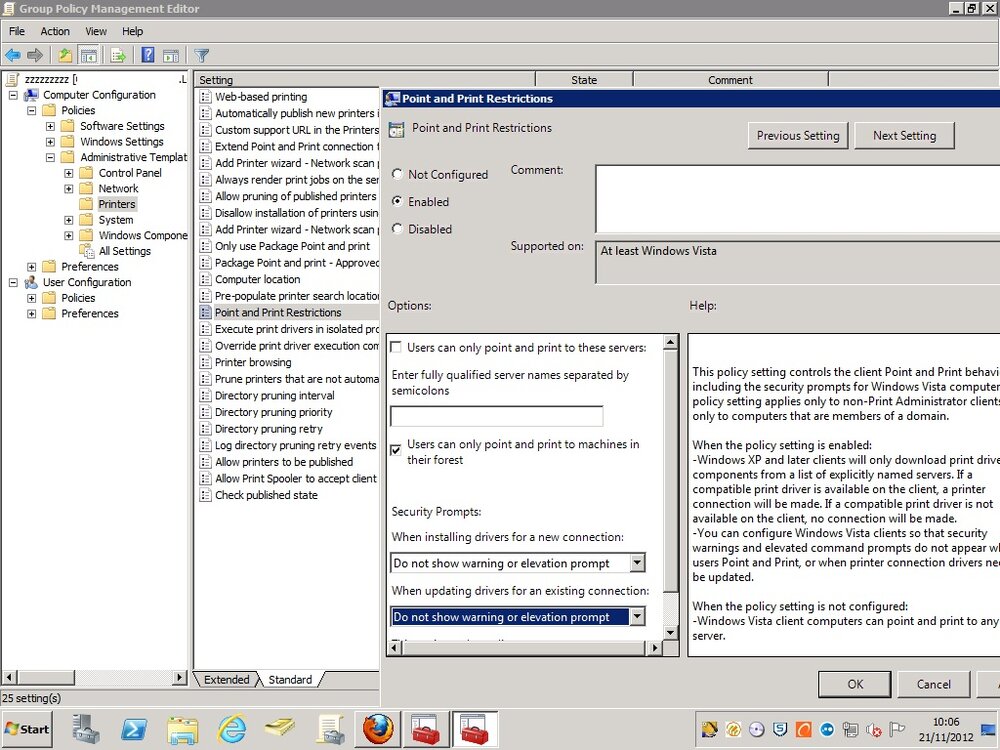Click the Computer Configuration node icon

[31, 95]
